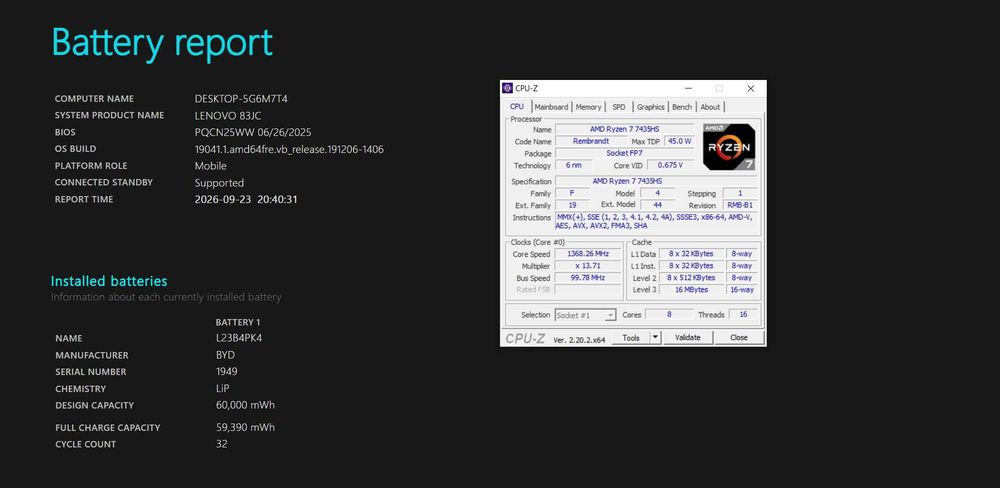Click the Code Name value Rembrandt
The width and height of the screenshot is (1000, 488).
tap(591, 142)
